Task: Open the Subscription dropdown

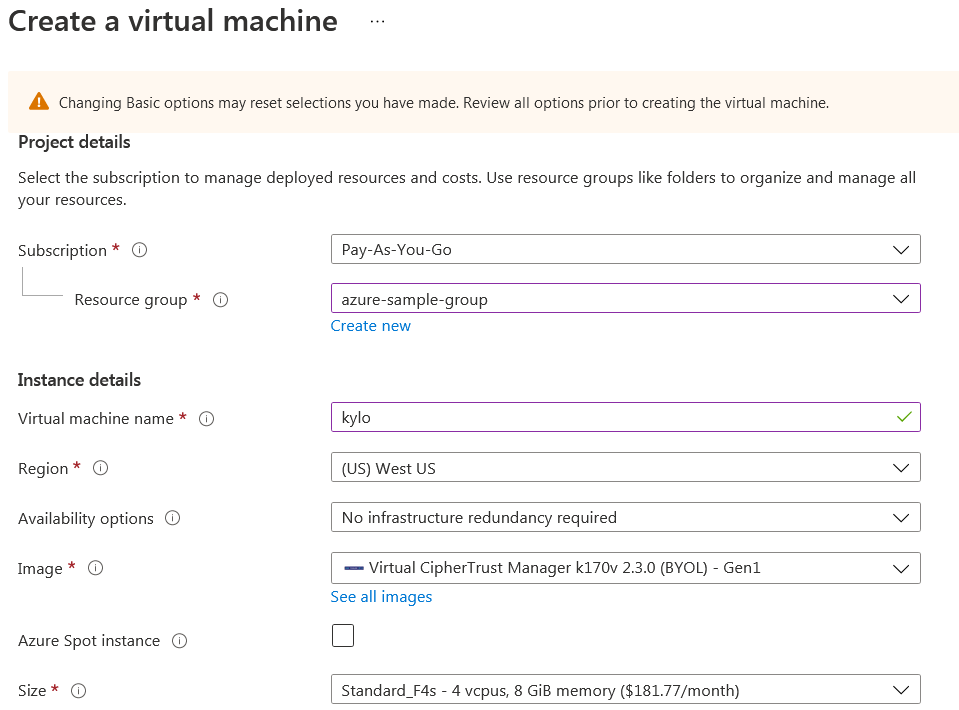Action: [625, 250]
